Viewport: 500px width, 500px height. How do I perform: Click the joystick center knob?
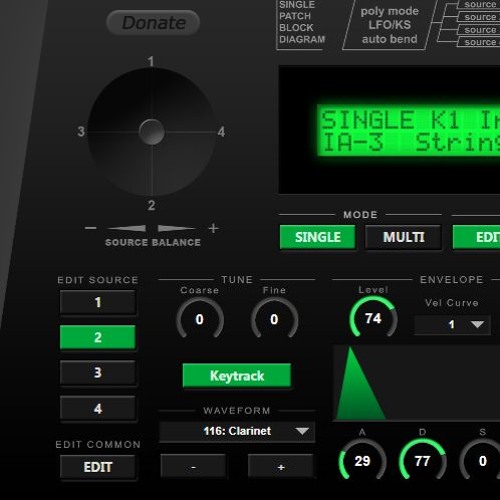(152, 132)
